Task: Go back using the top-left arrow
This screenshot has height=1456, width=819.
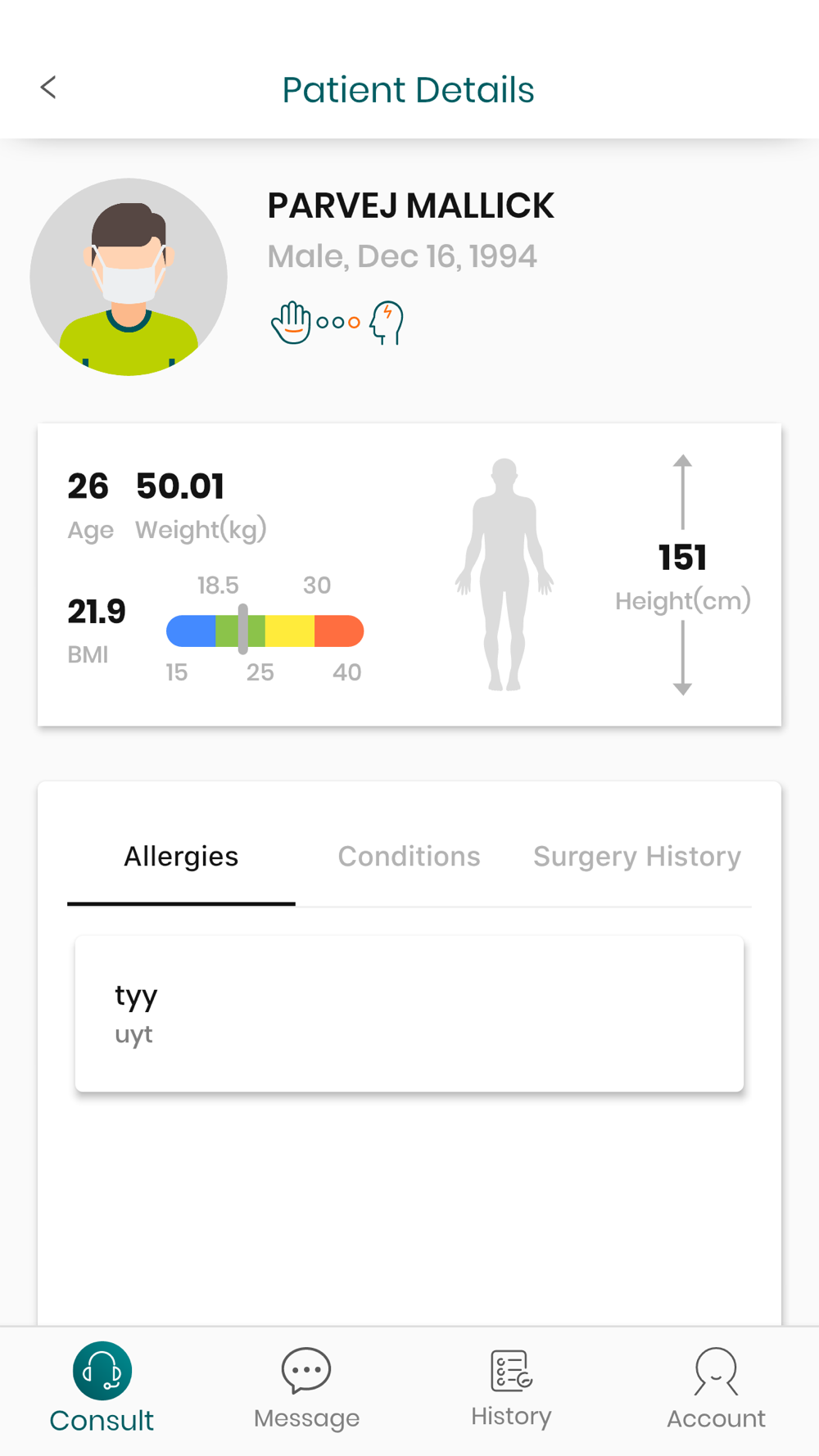Action: coord(48,88)
